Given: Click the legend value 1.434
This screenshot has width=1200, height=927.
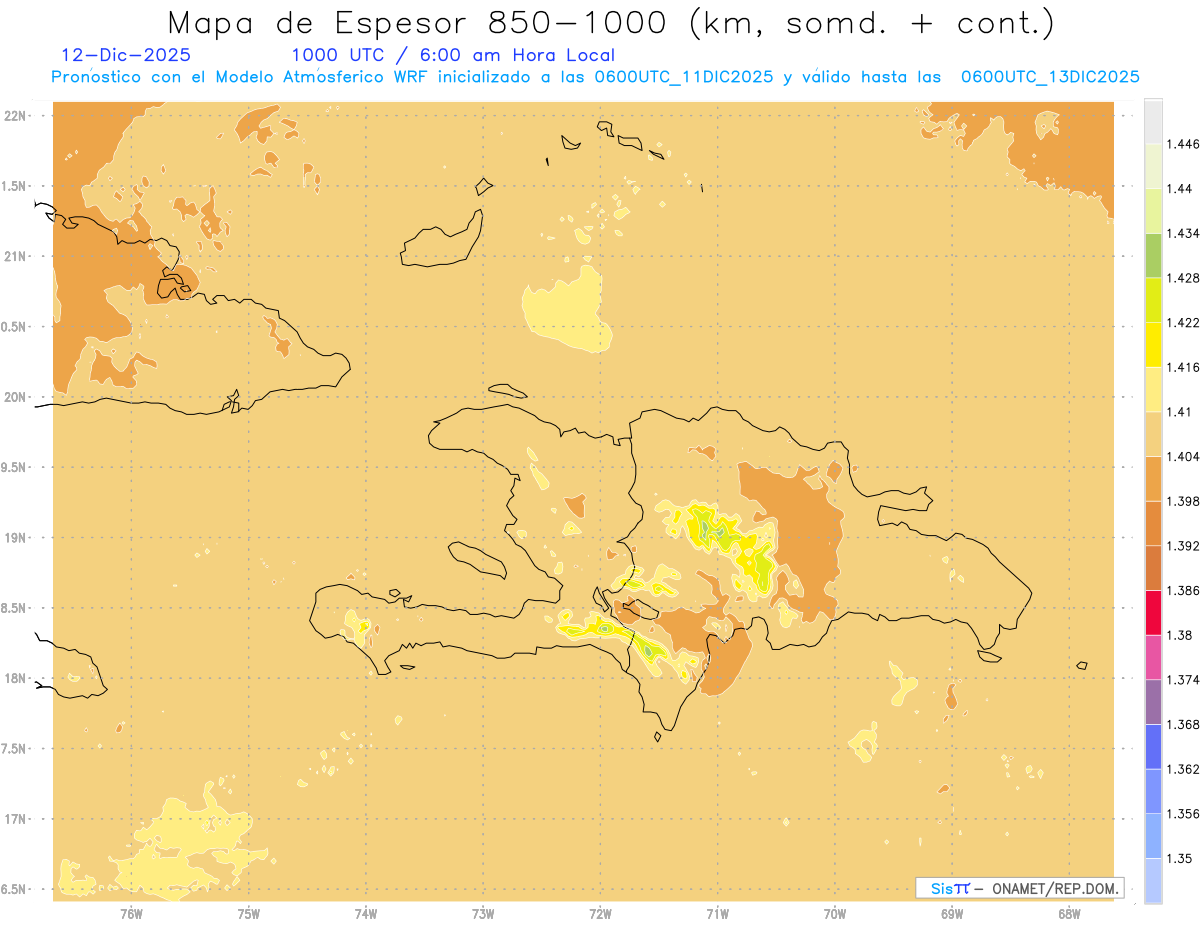Looking at the screenshot, I should point(1184,233).
